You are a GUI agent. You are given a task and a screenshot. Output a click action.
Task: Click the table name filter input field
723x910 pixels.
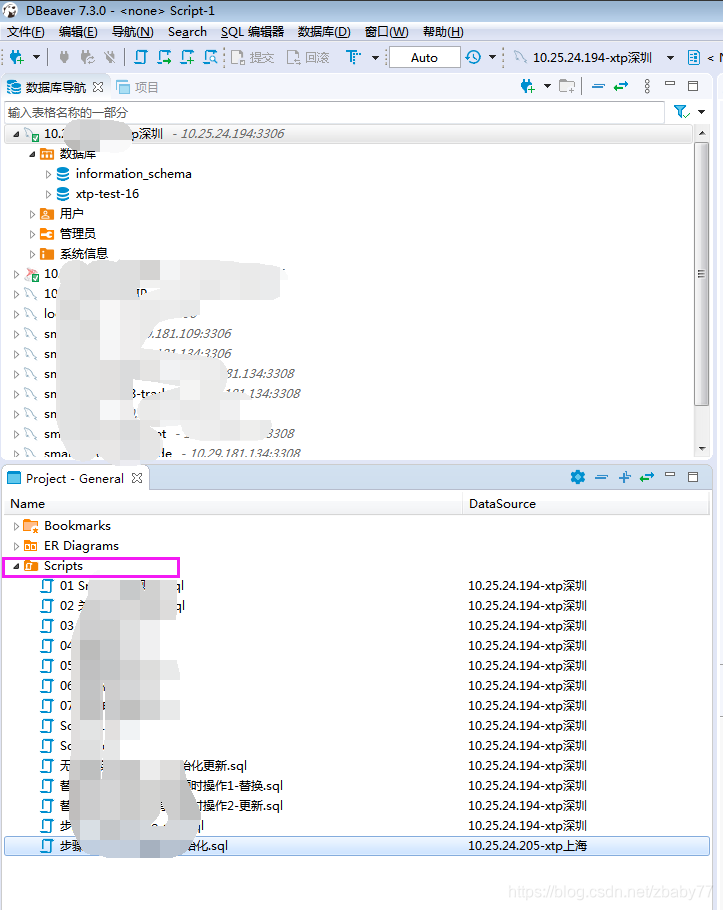tap(334, 112)
